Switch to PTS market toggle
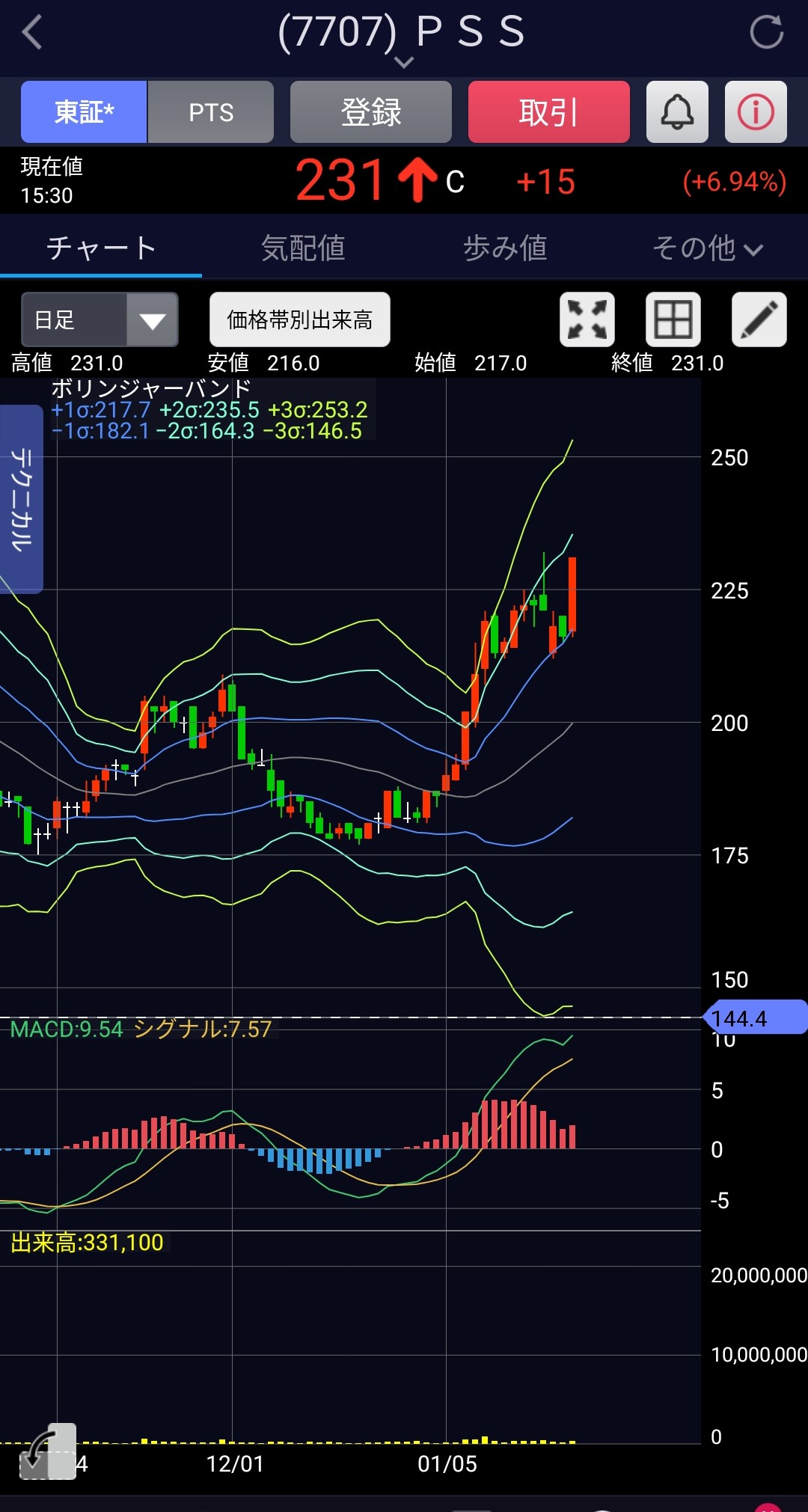This screenshot has width=808, height=1512. tap(211, 112)
